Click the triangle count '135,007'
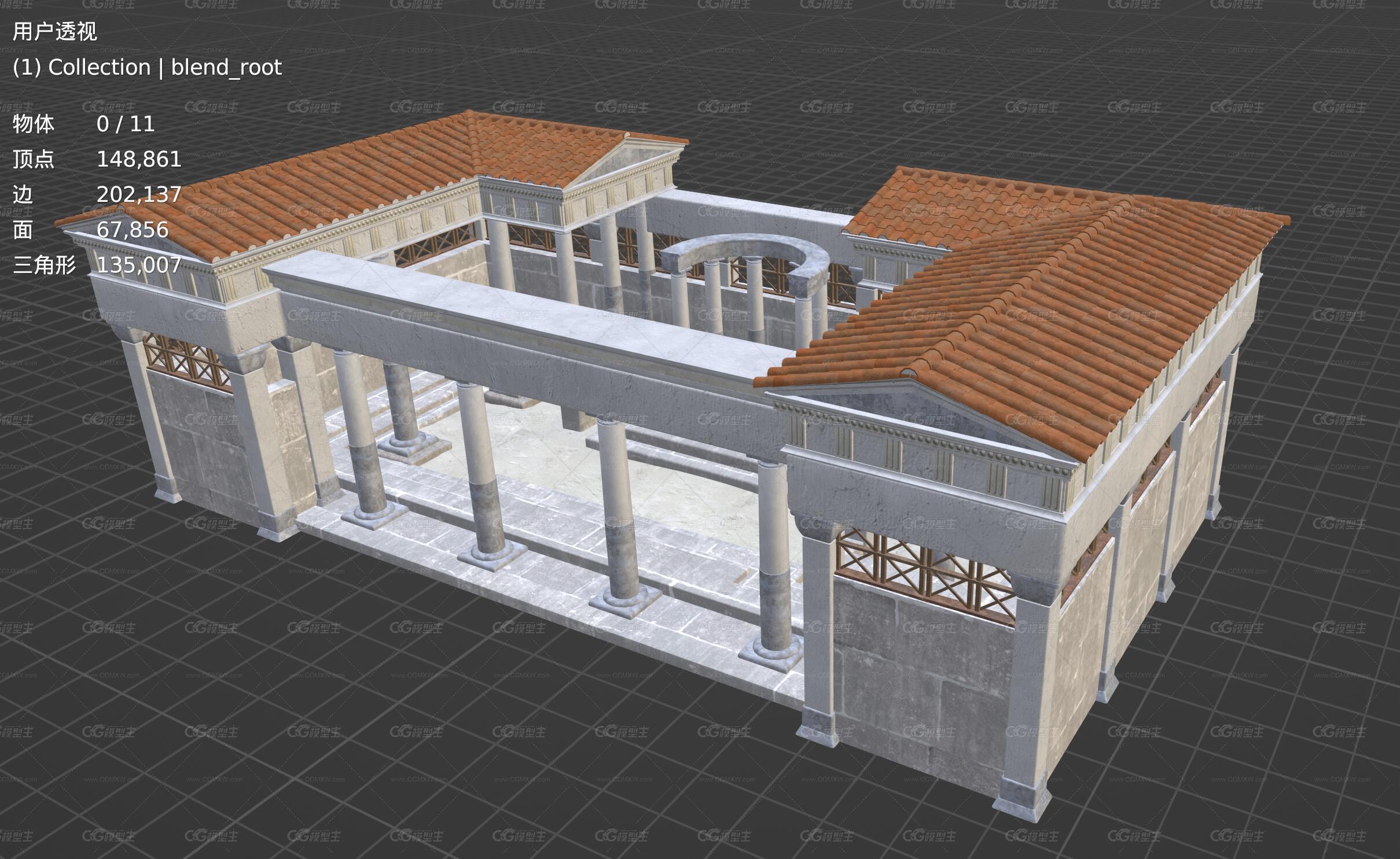The width and height of the screenshot is (1400, 859). (x=139, y=265)
